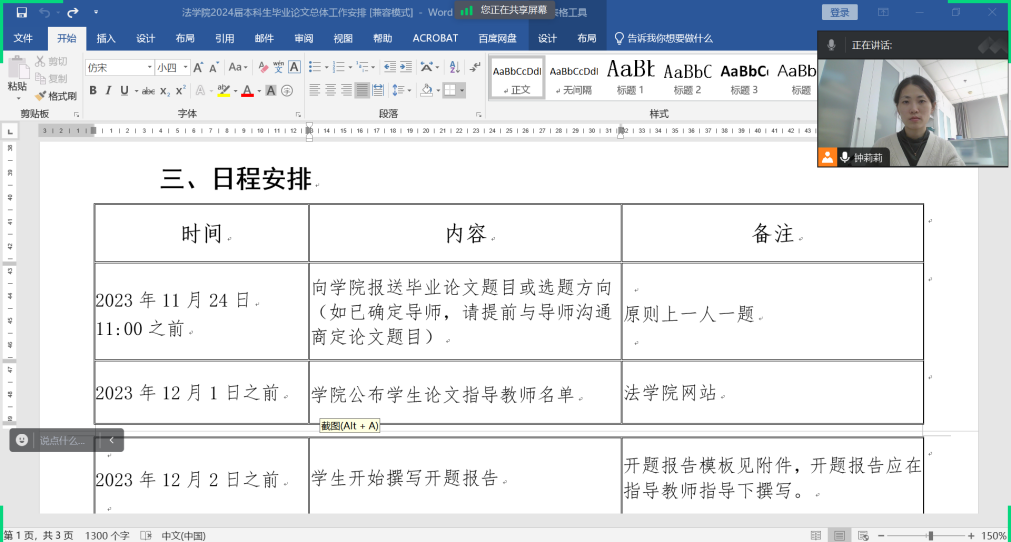Click the bulleted list icon
The width and height of the screenshot is (1011, 542).
pos(314,67)
